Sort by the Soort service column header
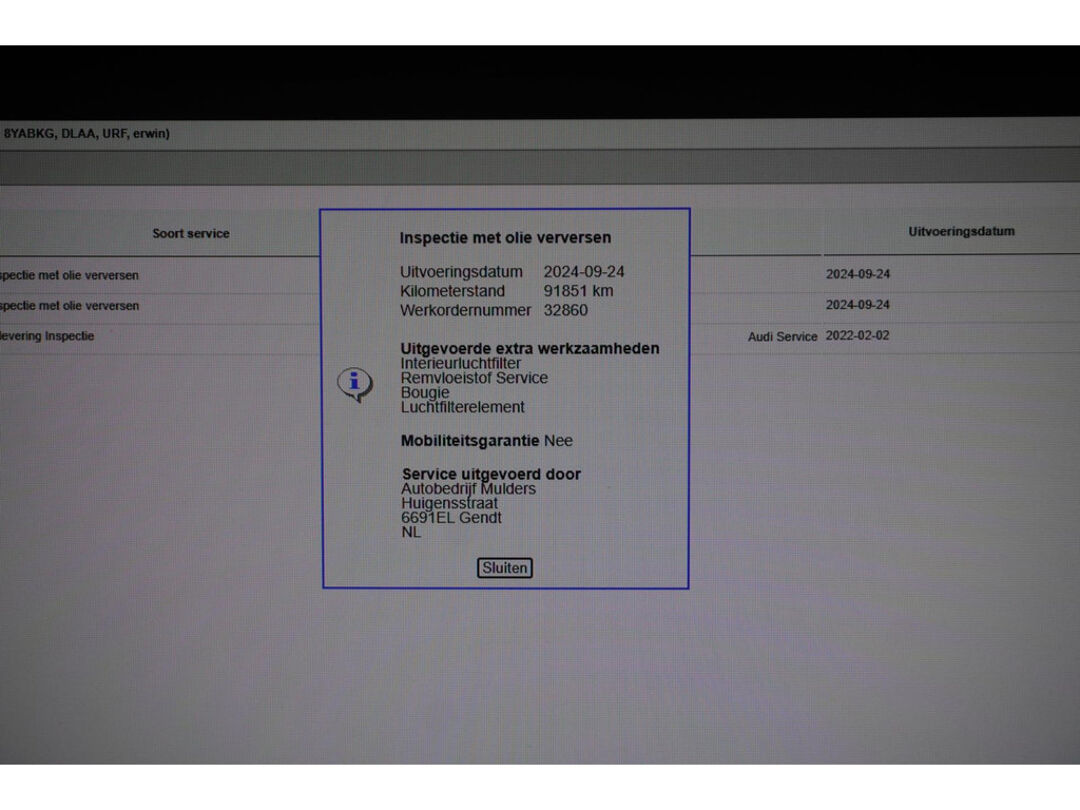This screenshot has height=810, width=1080. [x=190, y=233]
